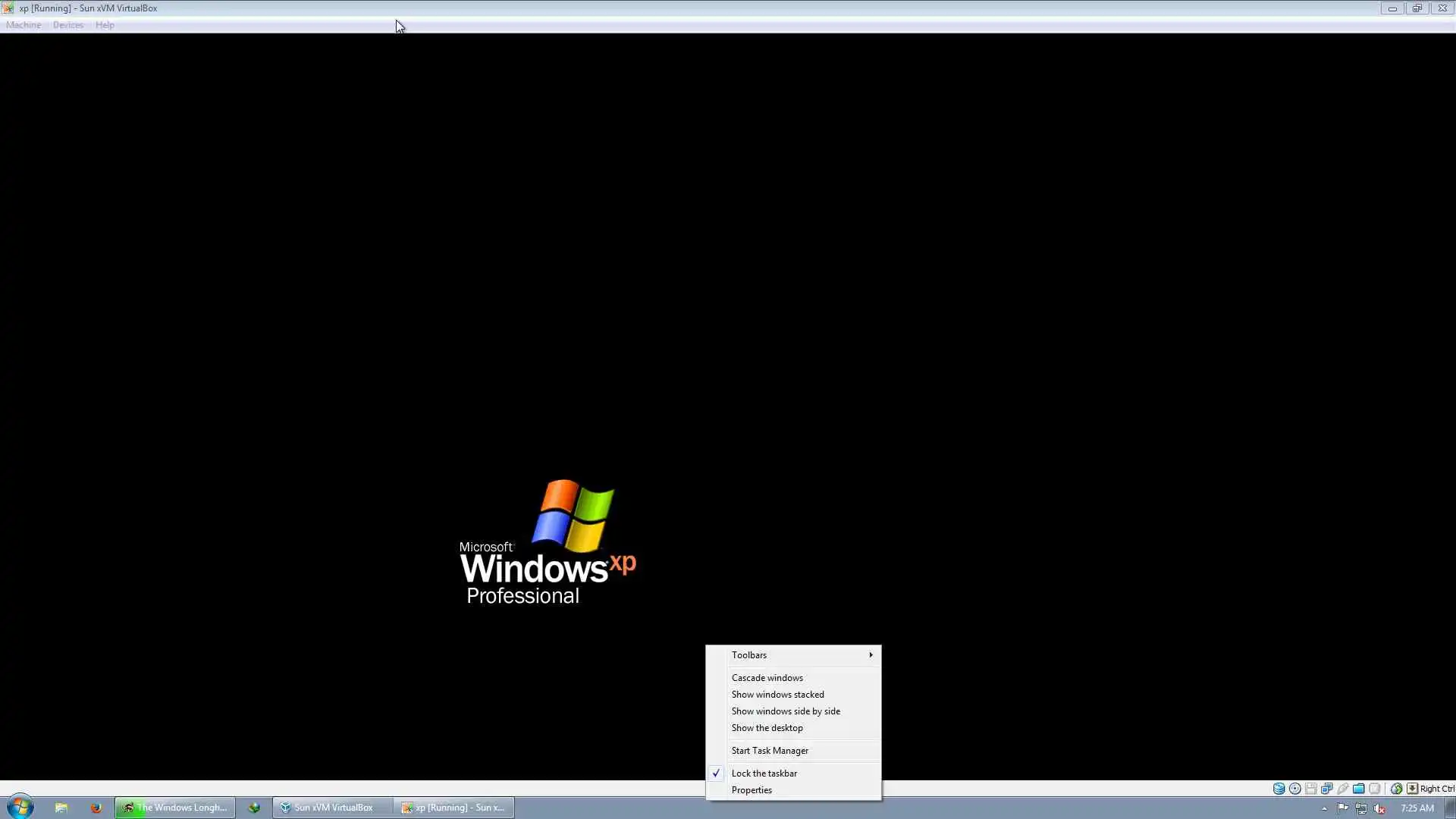Open the Machine menu
The image size is (1456, 819).
point(24,25)
